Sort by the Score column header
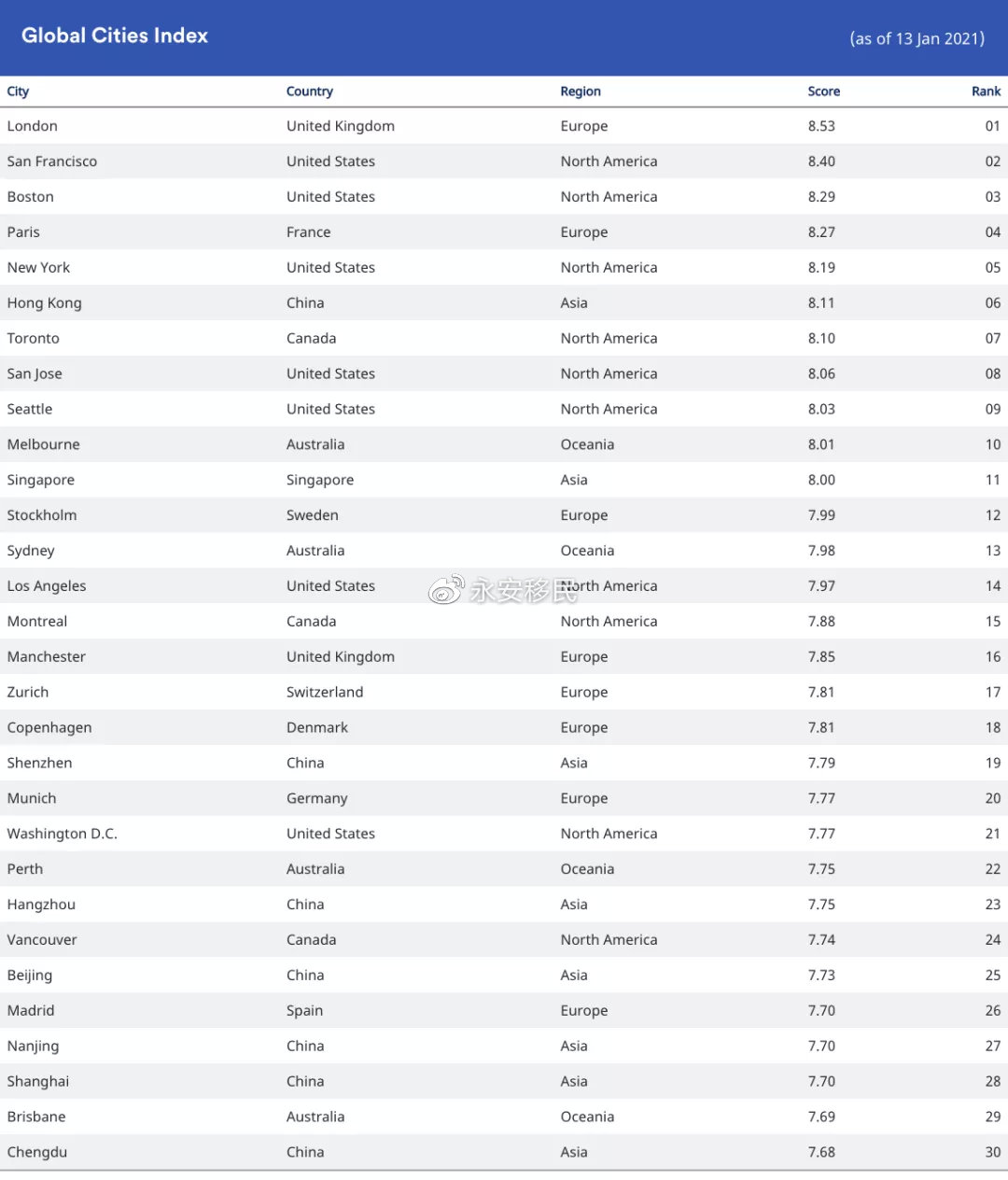 pos(823,91)
